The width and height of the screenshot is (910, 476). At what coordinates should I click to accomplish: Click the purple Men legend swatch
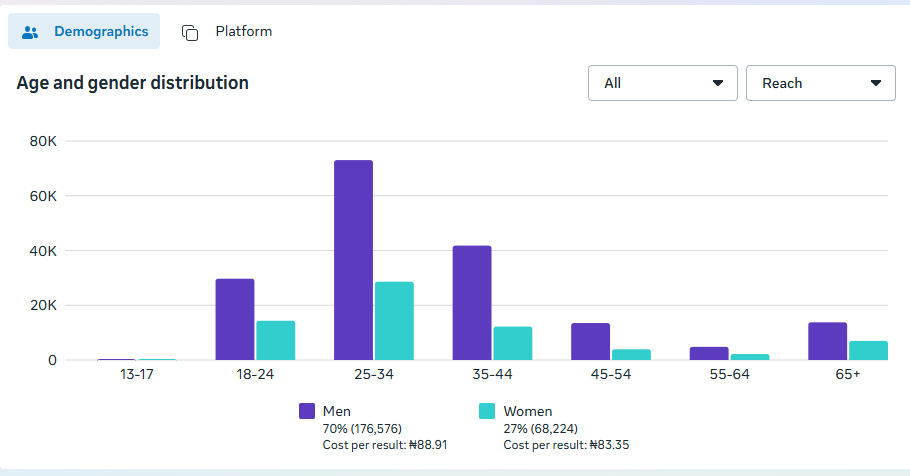pyautogui.click(x=307, y=411)
